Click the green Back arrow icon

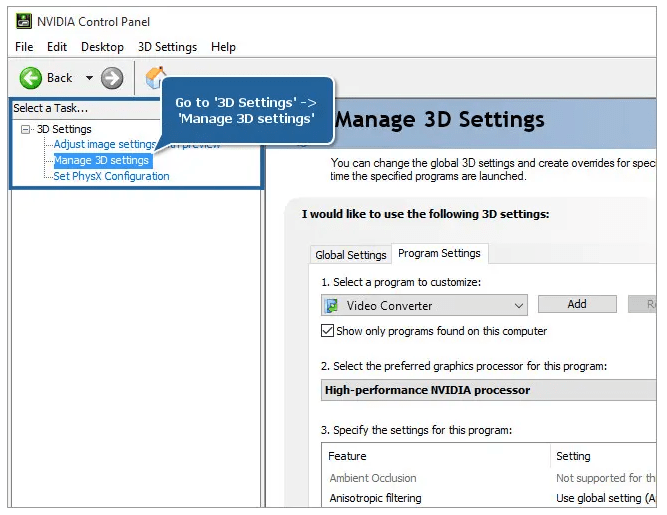31,78
